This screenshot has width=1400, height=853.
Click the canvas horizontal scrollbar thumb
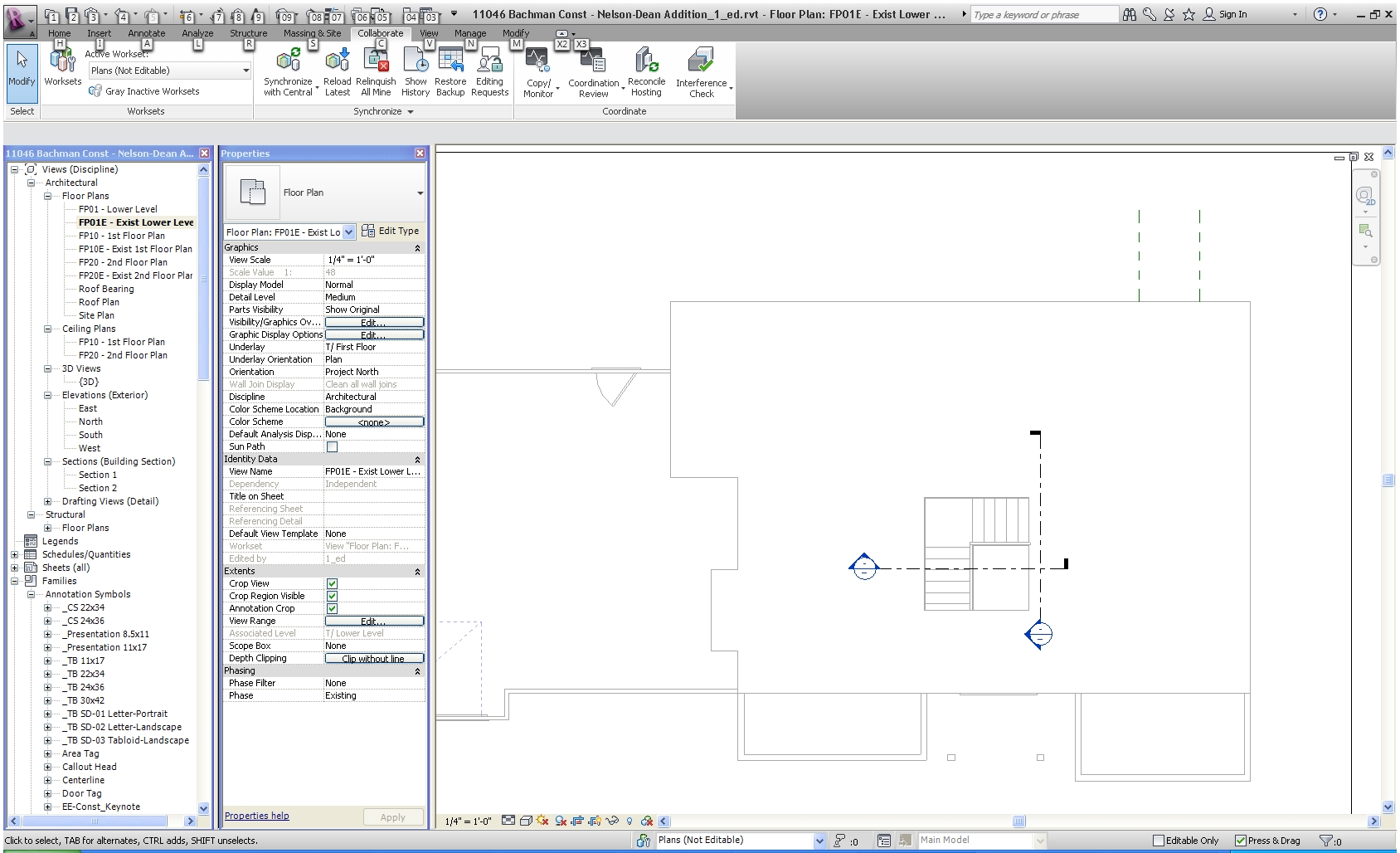coord(1018,821)
